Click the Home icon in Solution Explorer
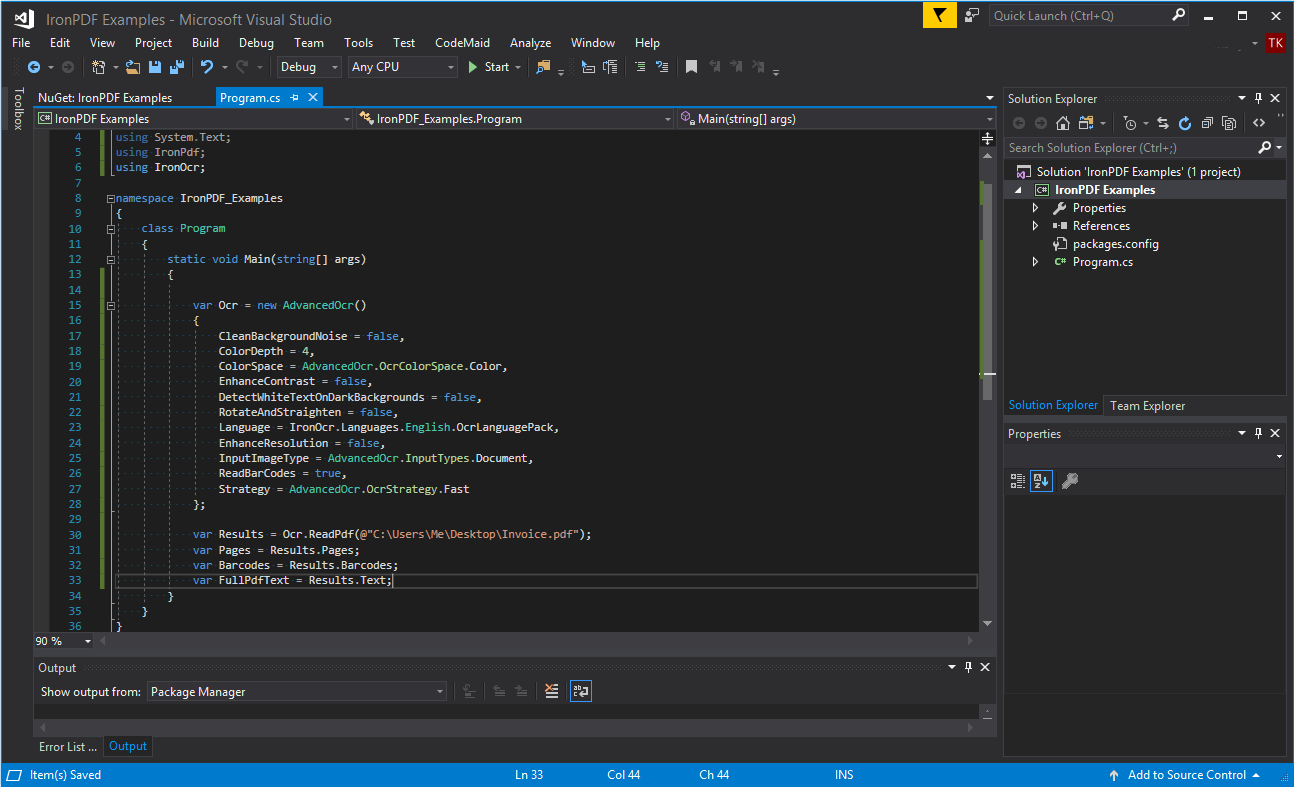The width and height of the screenshot is (1294, 787). point(1063,123)
